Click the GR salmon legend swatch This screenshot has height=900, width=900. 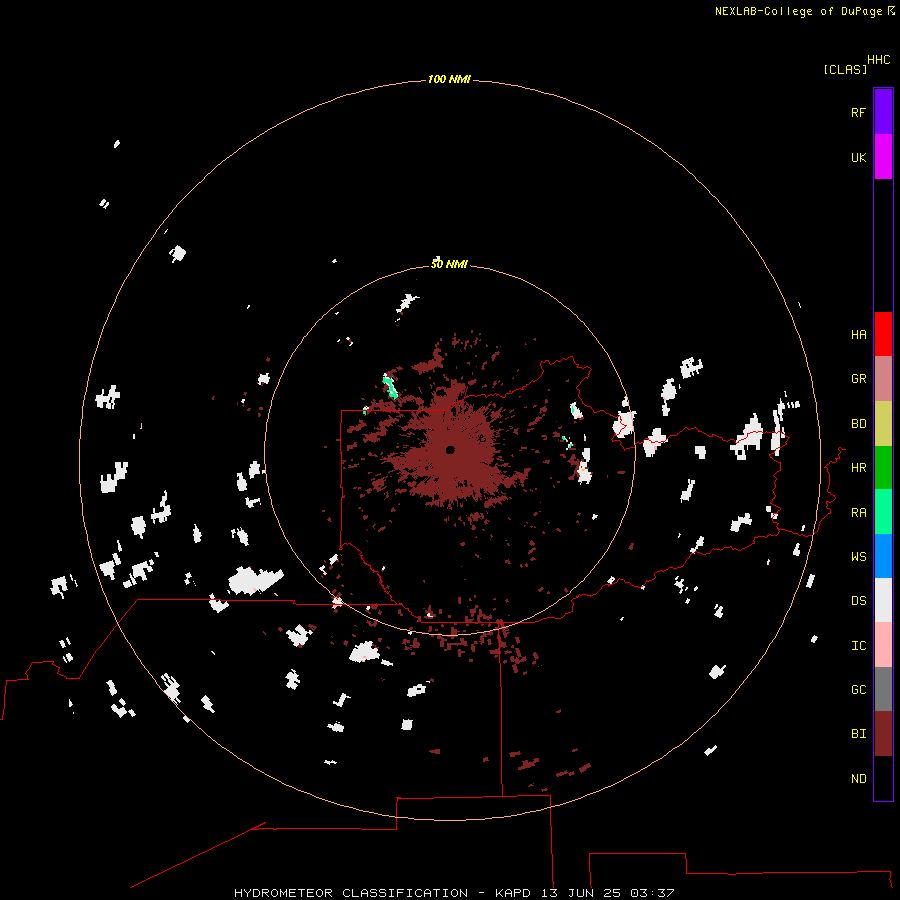click(883, 379)
